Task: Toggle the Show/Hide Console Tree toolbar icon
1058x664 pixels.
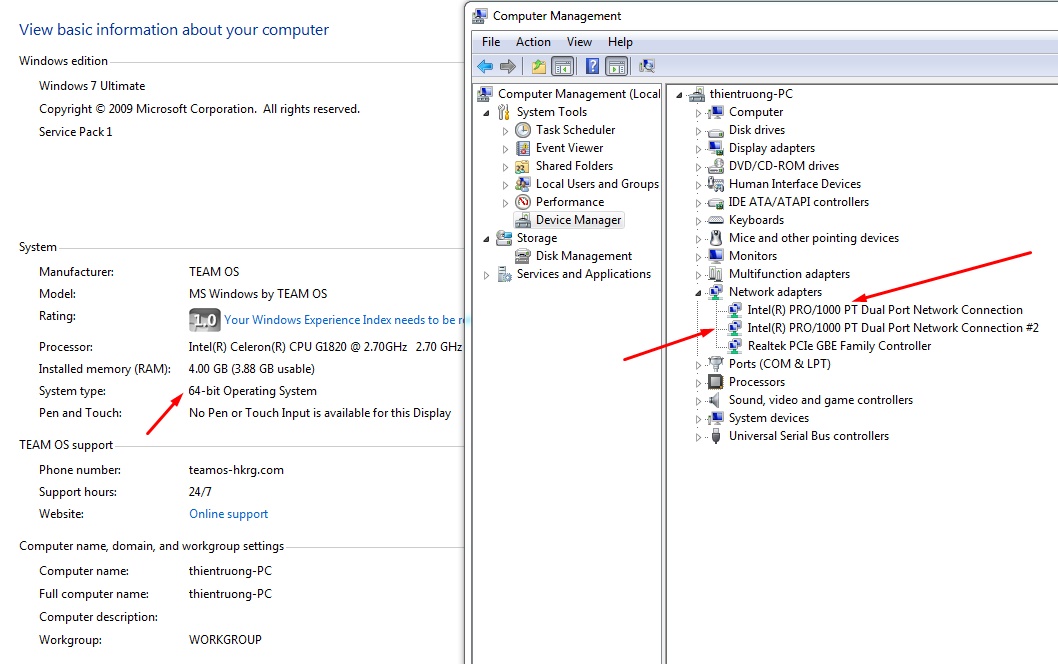Action: [562, 66]
